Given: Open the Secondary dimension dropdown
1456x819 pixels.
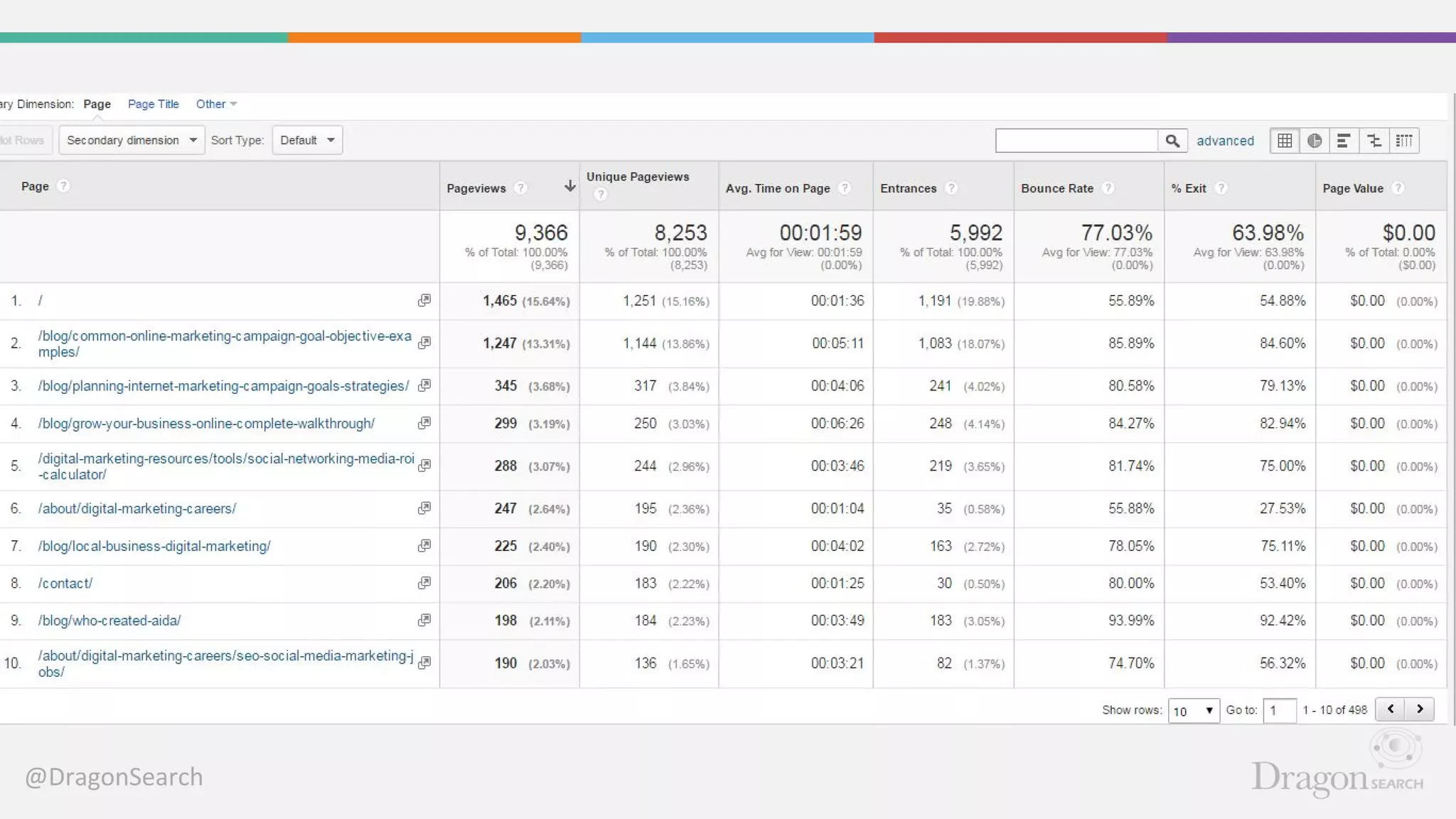Looking at the screenshot, I should pyautogui.click(x=132, y=140).
